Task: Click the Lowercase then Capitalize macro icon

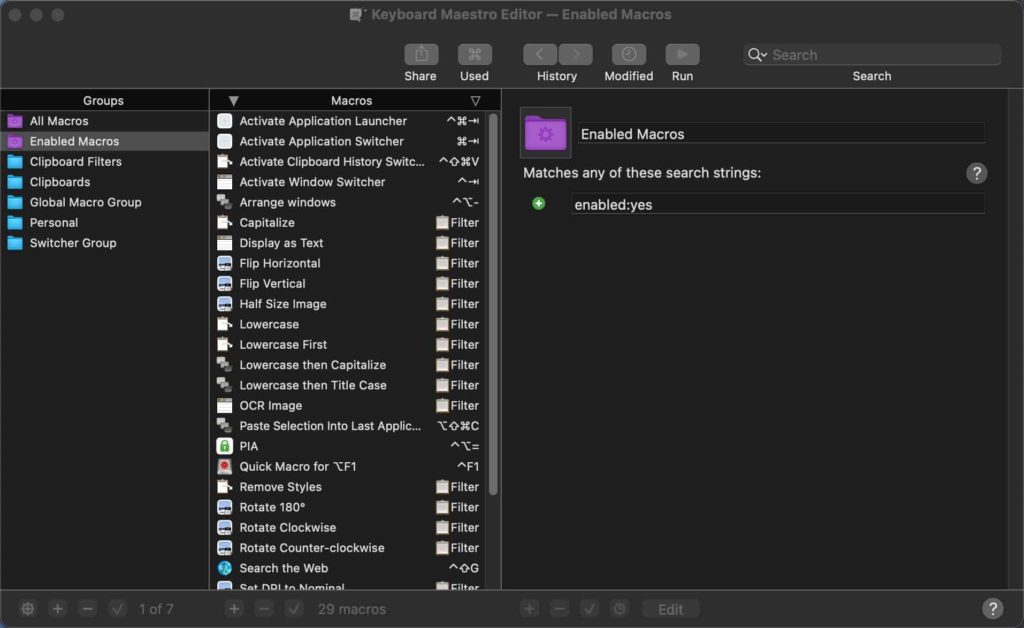Action: click(225, 364)
